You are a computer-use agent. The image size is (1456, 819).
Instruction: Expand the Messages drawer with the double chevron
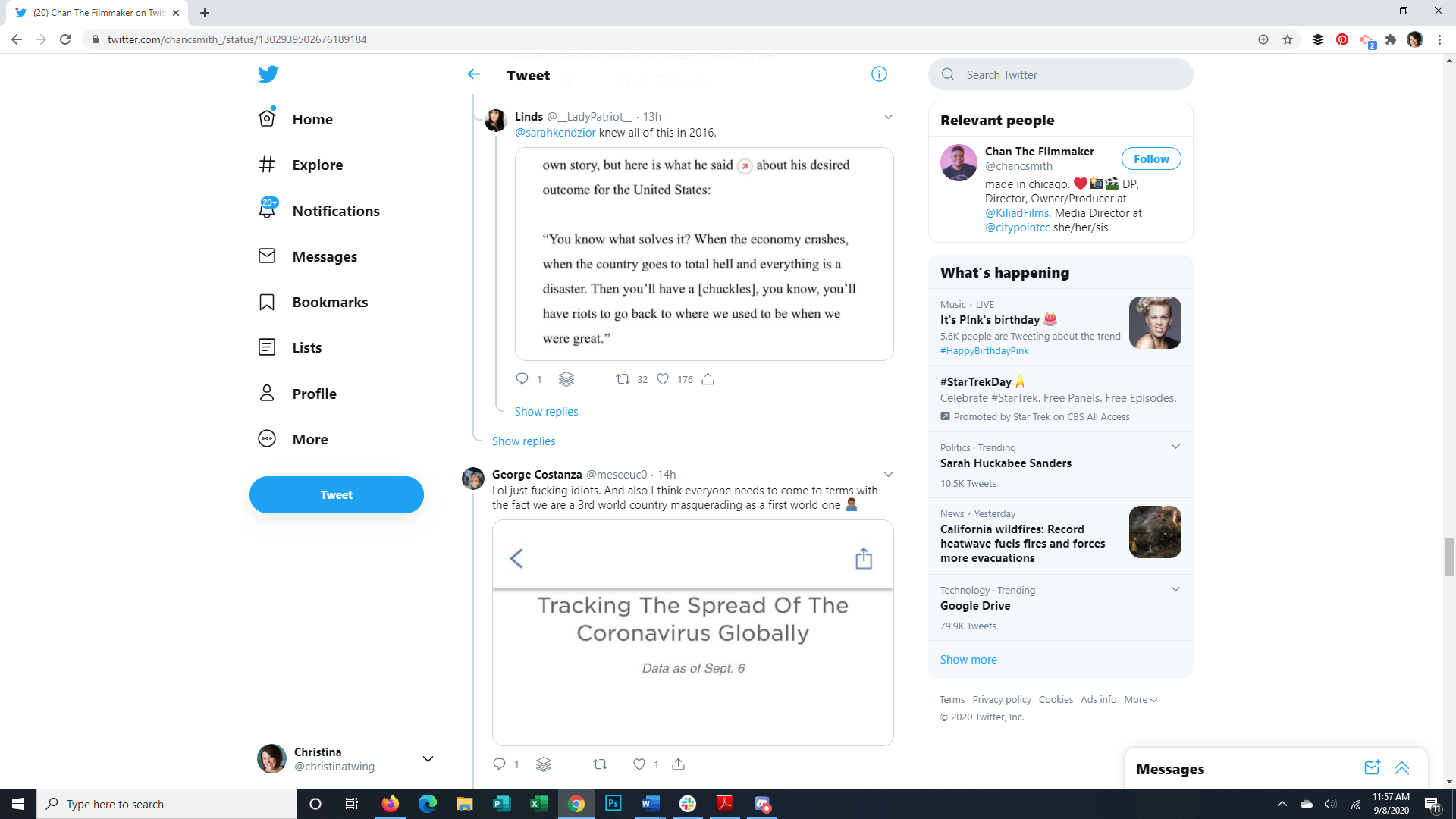point(1401,768)
